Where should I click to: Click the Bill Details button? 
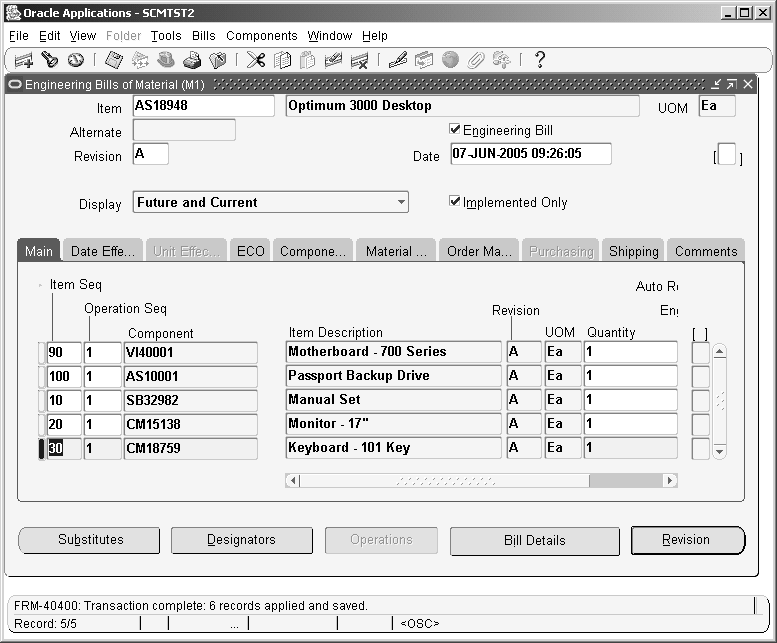(x=535, y=541)
